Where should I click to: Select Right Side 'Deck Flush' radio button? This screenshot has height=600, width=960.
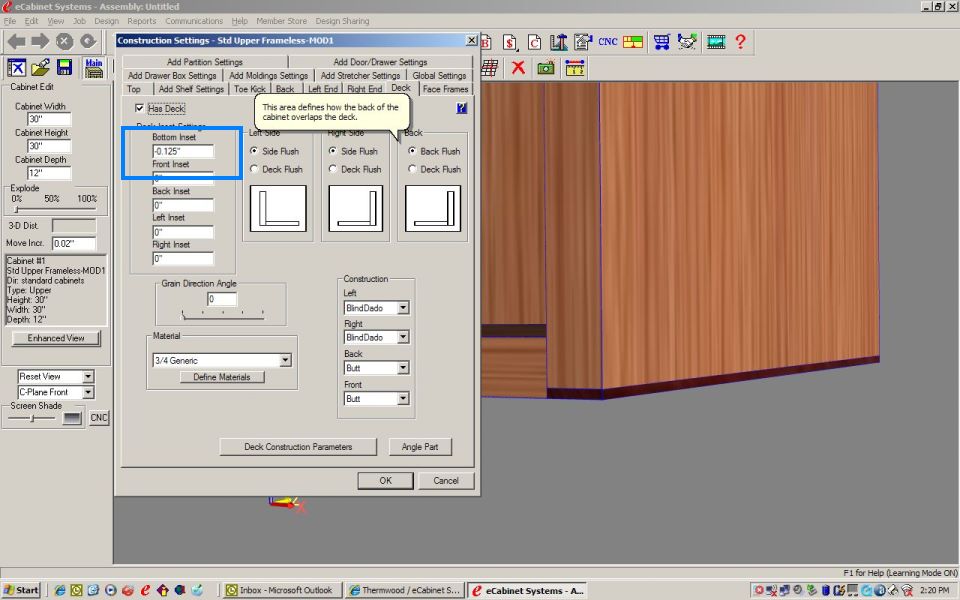pyautogui.click(x=332, y=169)
